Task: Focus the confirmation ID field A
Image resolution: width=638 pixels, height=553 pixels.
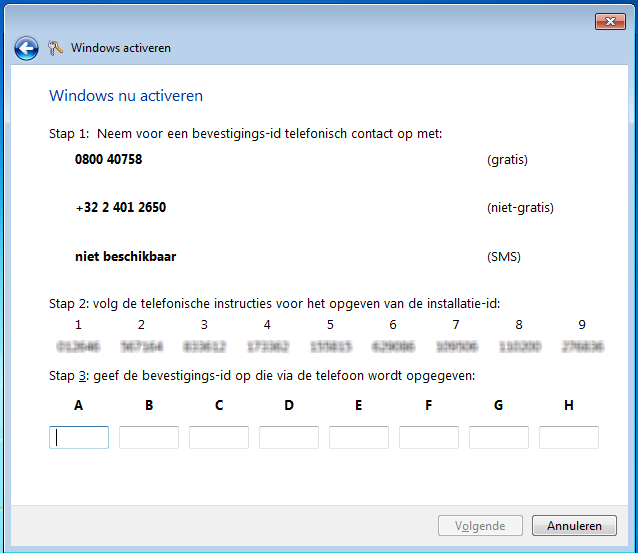Action: [x=79, y=437]
